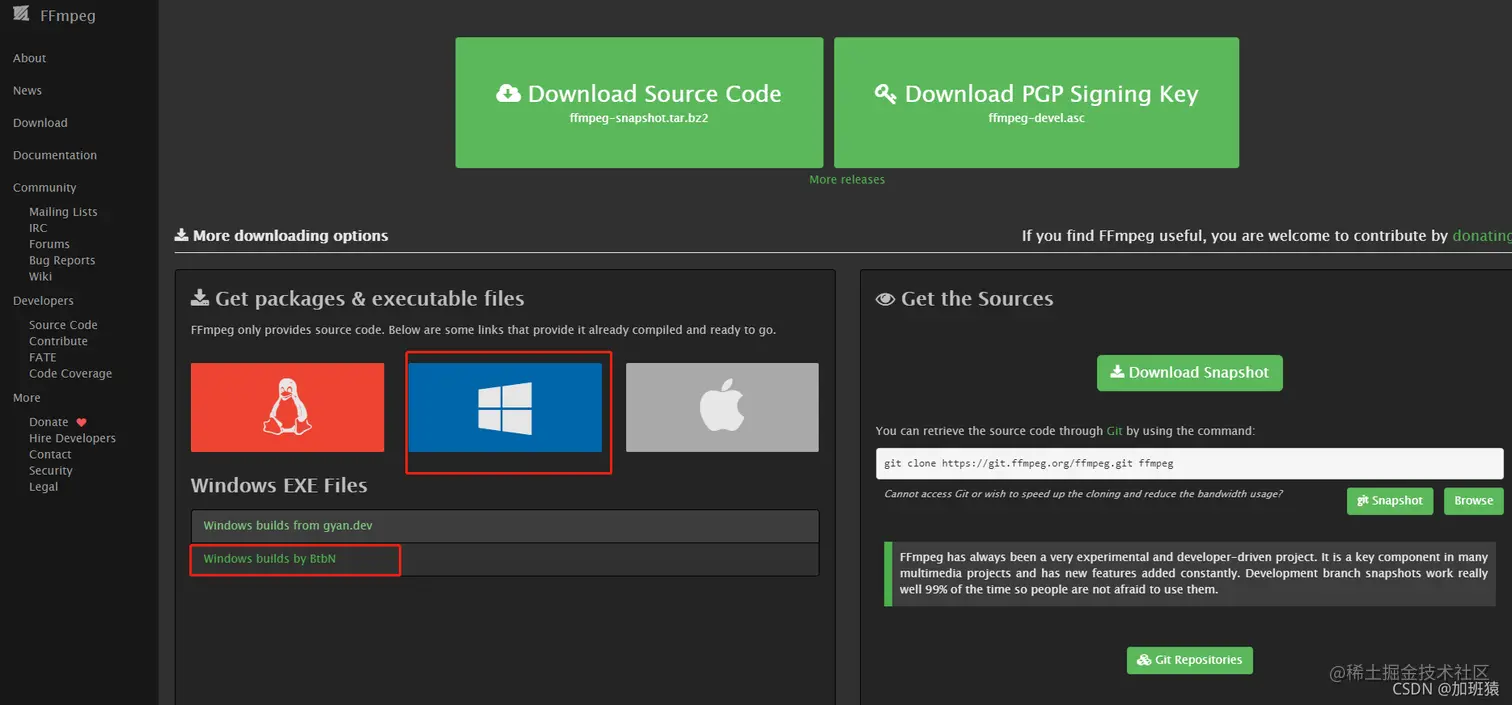
Task: Open the Download sidebar item
Action: [x=40, y=123]
